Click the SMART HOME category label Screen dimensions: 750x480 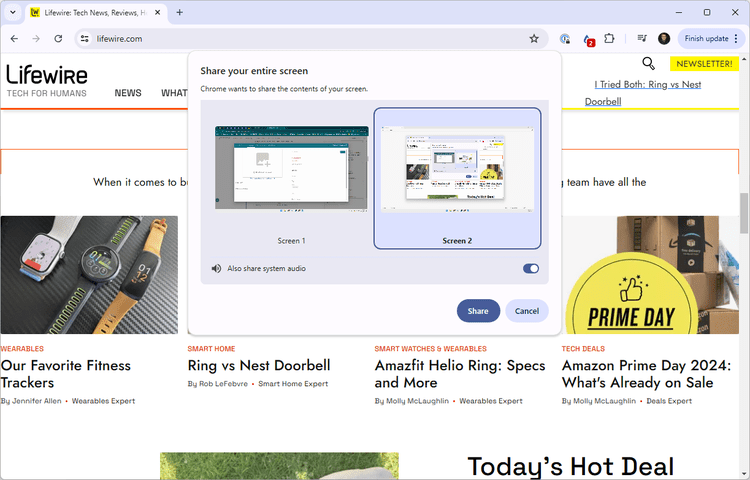coord(211,349)
